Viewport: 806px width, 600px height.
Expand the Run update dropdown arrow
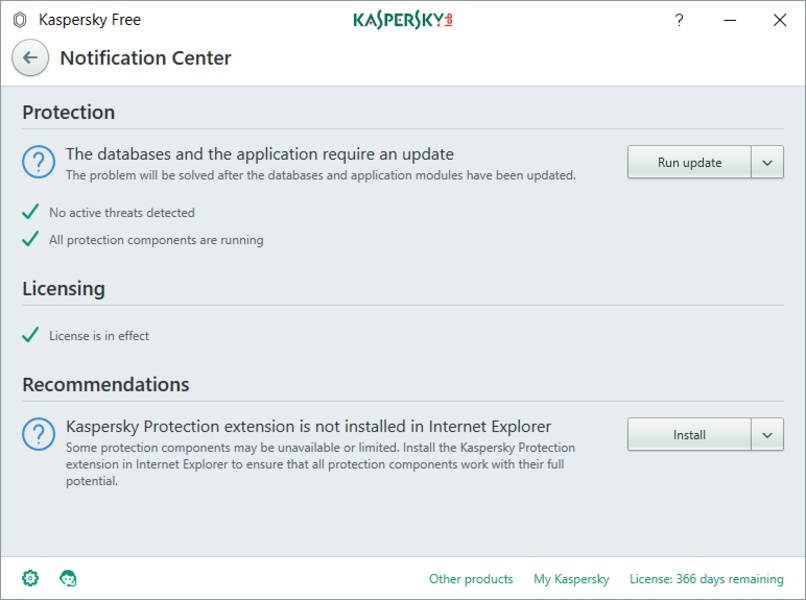click(x=767, y=163)
